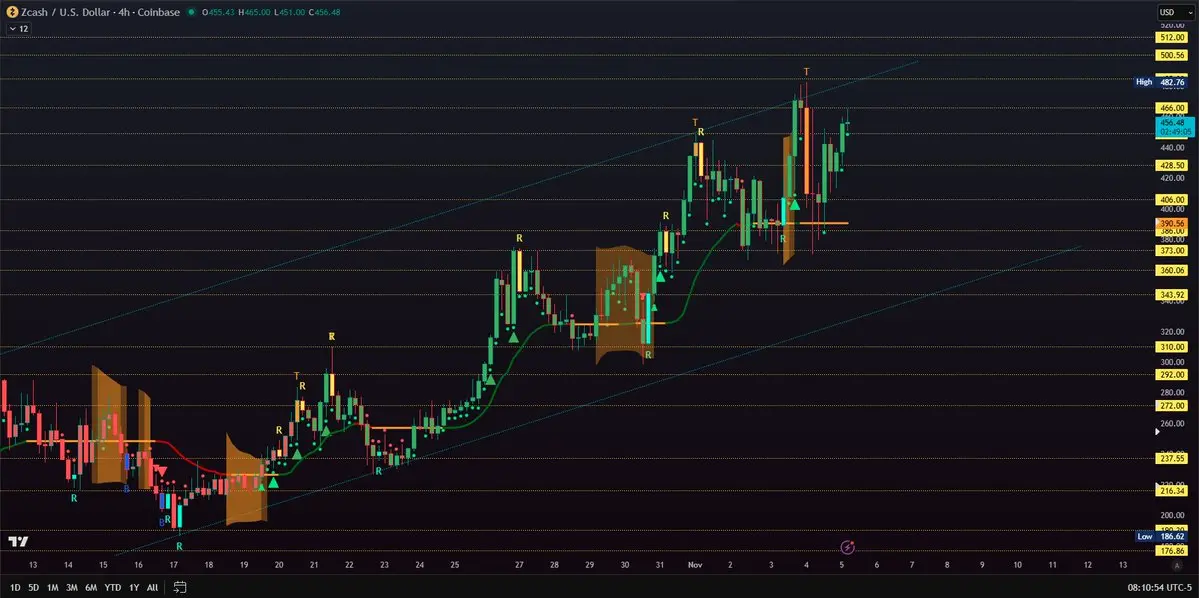
Task: Click the Zcash coin logo icon
Action: pos(12,11)
